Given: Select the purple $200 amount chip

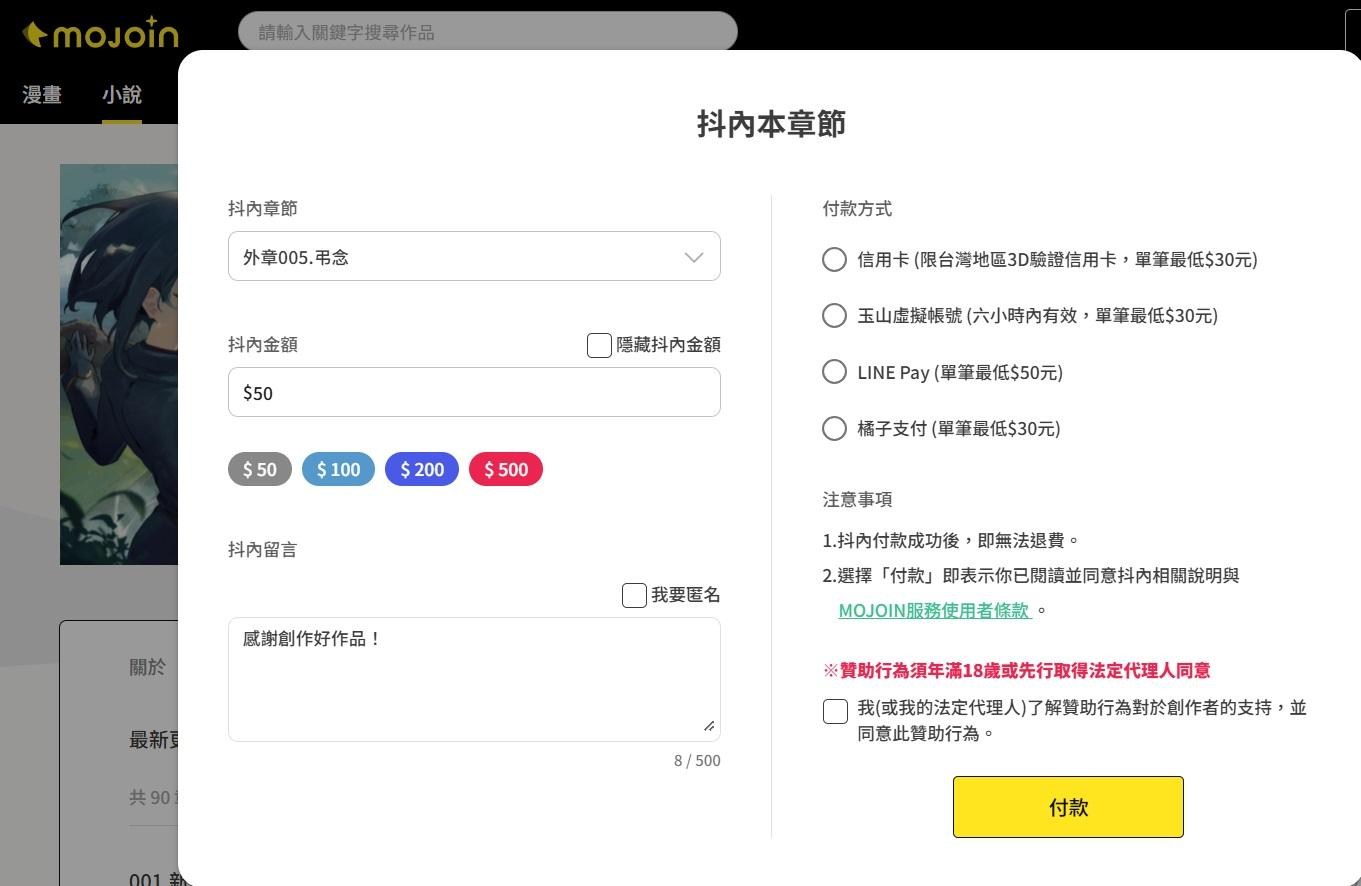Looking at the screenshot, I should coord(421,469).
